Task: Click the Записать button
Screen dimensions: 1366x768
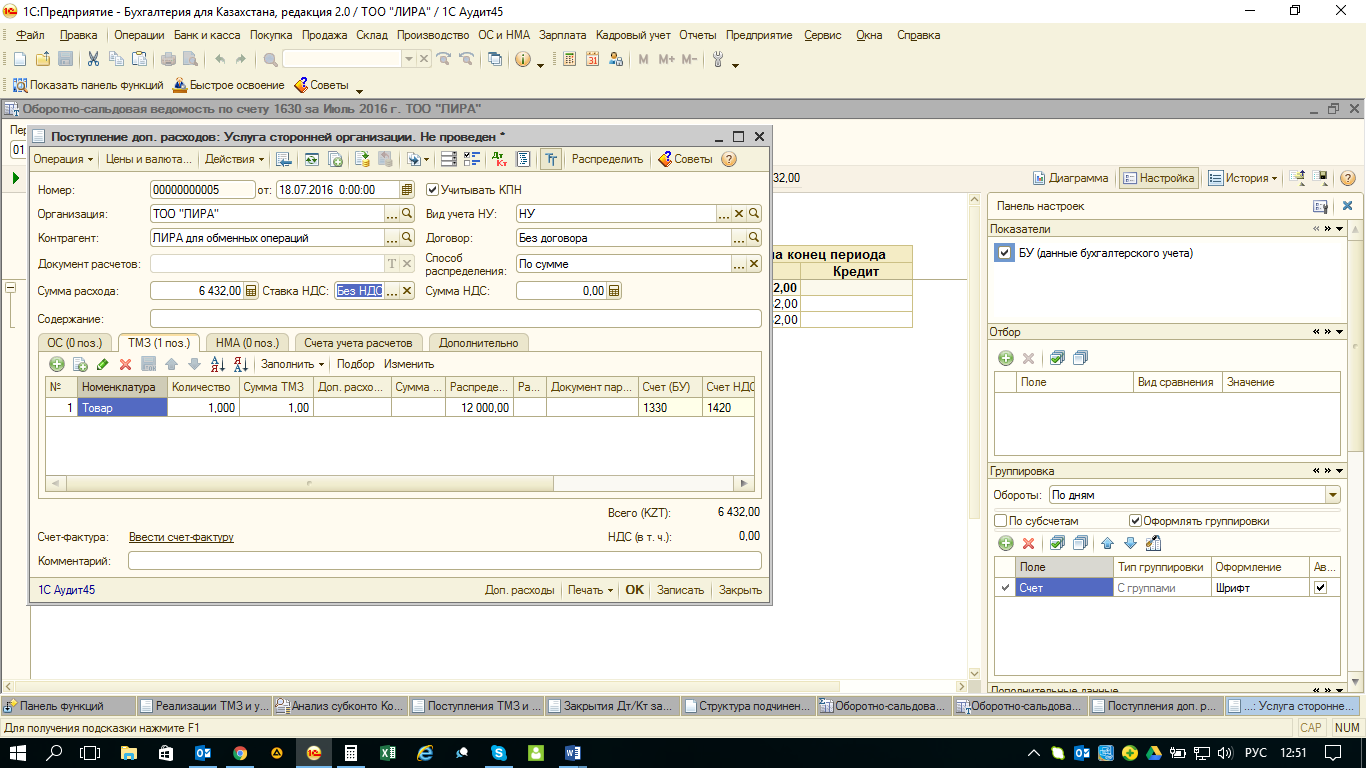Action: 680,590
